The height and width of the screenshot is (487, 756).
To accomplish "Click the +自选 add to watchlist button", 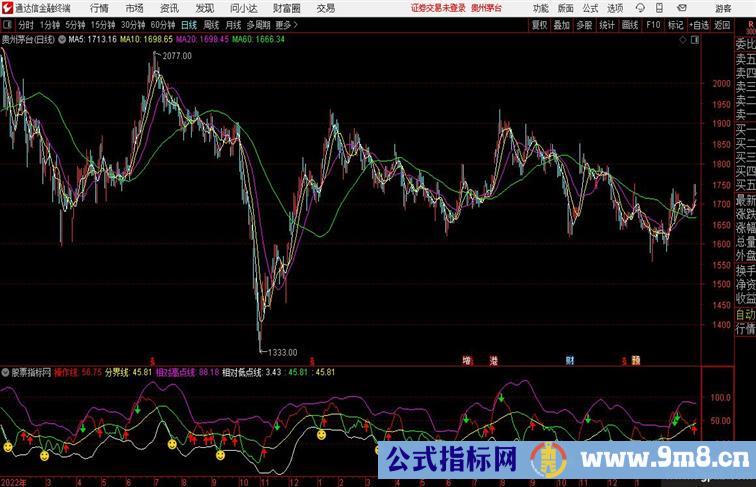I will click(x=698, y=25).
